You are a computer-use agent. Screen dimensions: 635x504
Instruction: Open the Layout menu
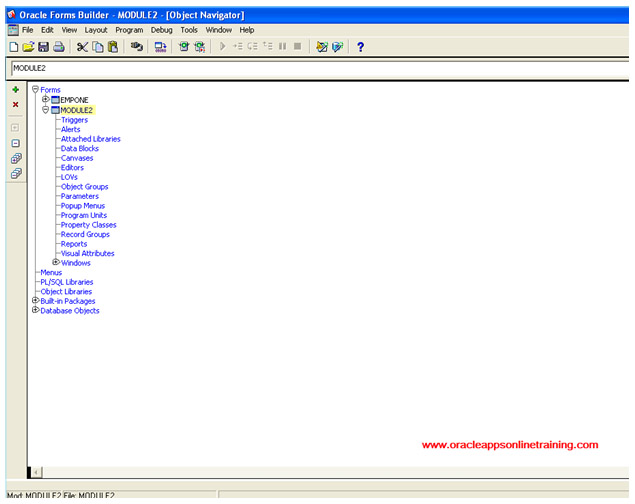coord(96,30)
